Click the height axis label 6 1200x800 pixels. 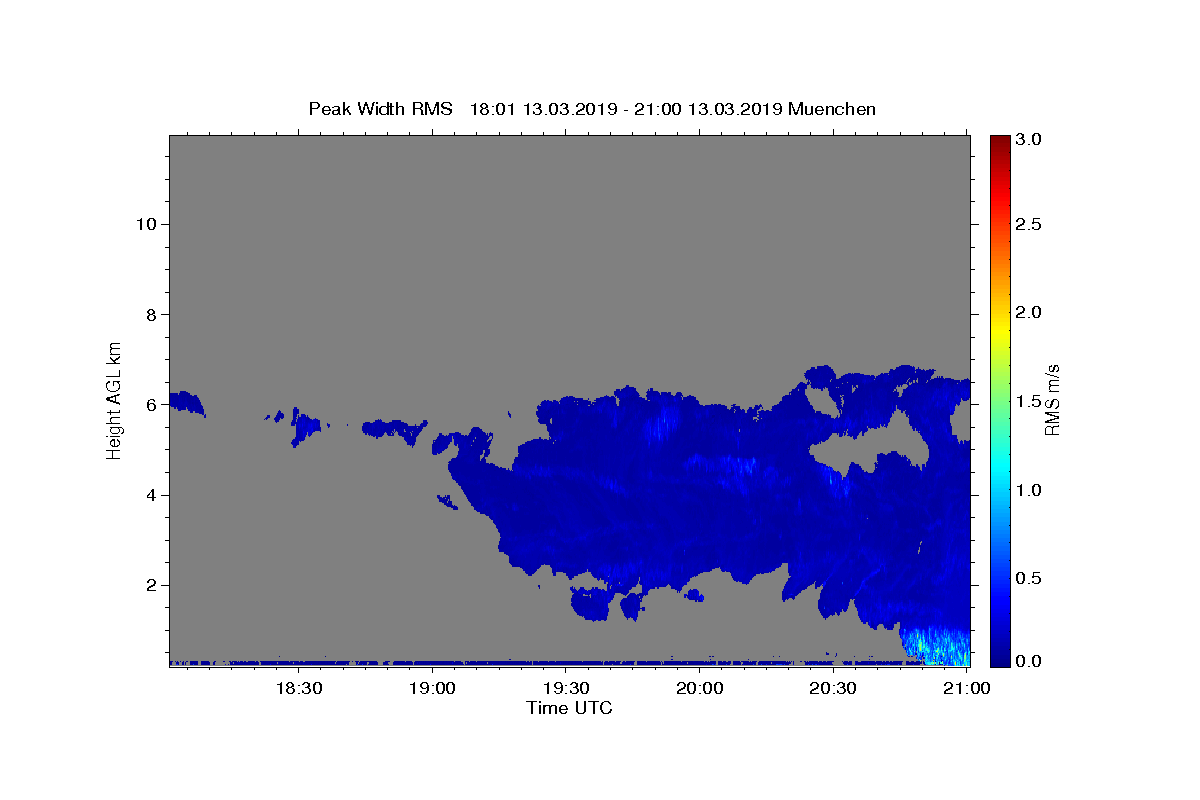click(151, 405)
